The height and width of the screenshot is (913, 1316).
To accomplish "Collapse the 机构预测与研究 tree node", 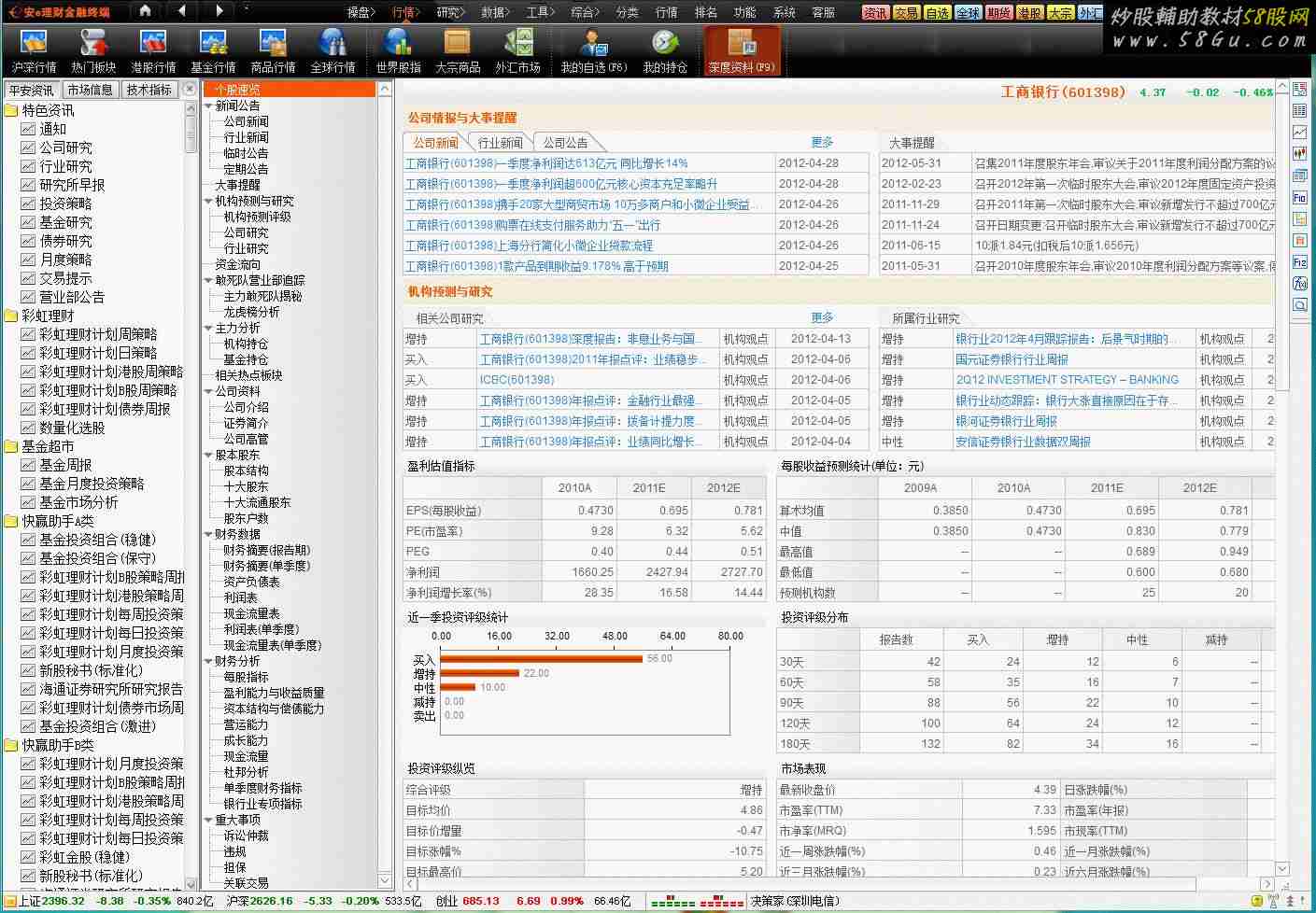I will (x=208, y=201).
